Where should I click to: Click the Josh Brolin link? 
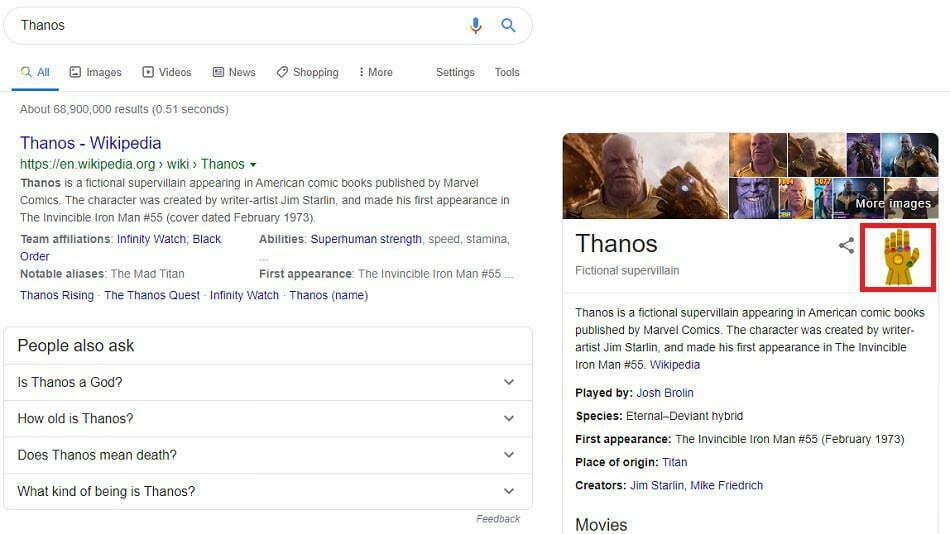click(x=665, y=393)
